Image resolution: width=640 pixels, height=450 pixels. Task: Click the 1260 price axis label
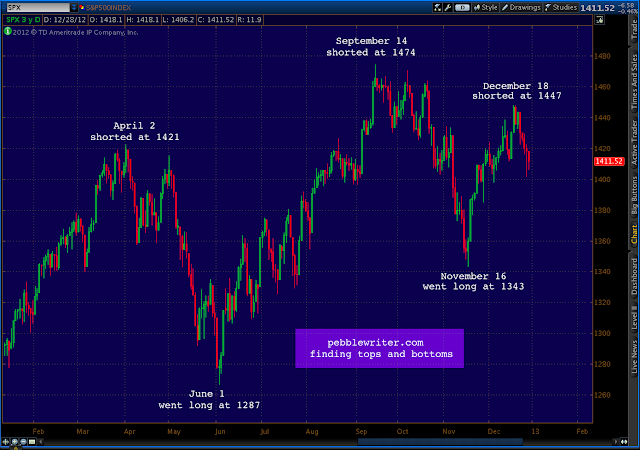pos(602,395)
